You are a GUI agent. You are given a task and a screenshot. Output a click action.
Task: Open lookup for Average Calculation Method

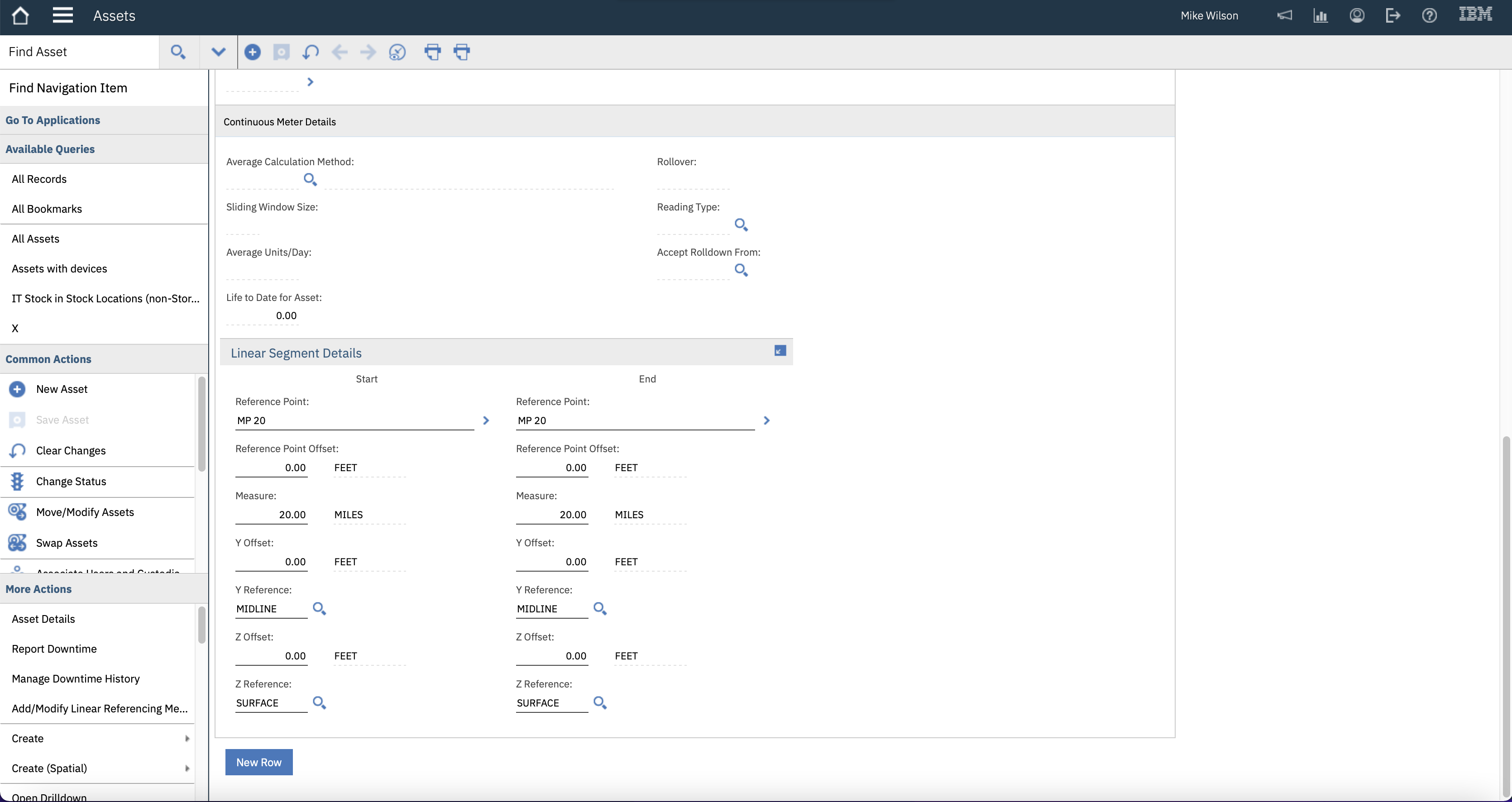pyautogui.click(x=310, y=180)
